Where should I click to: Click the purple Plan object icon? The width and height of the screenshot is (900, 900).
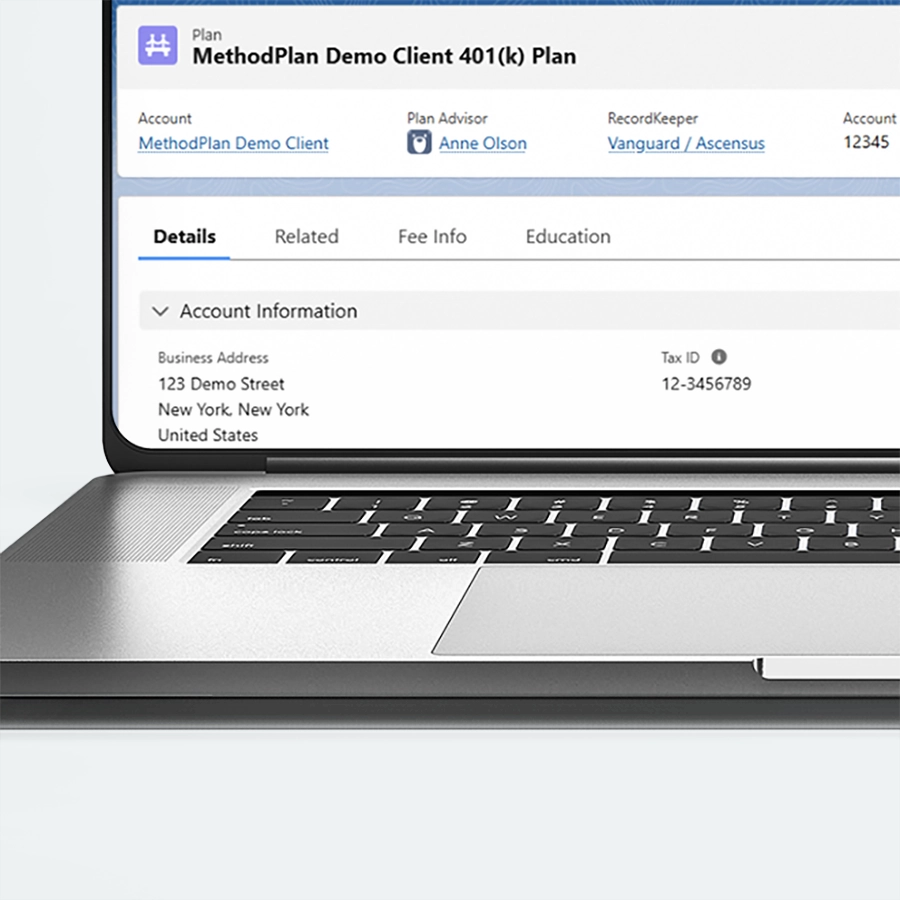click(157, 45)
